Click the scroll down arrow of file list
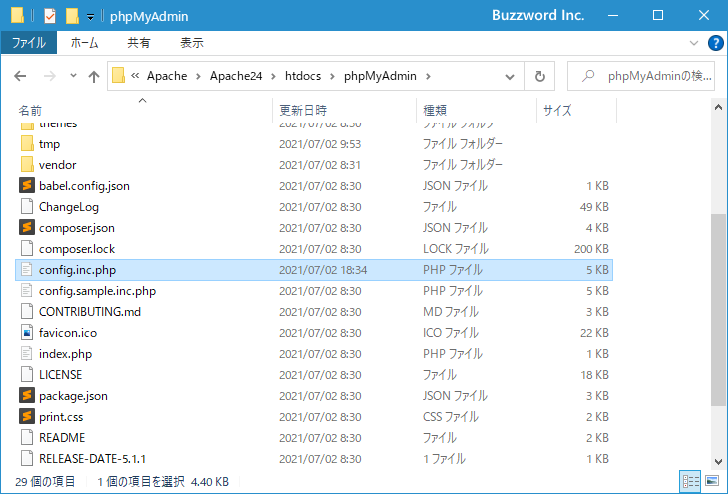The height and width of the screenshot is (494, 728). 718,461
